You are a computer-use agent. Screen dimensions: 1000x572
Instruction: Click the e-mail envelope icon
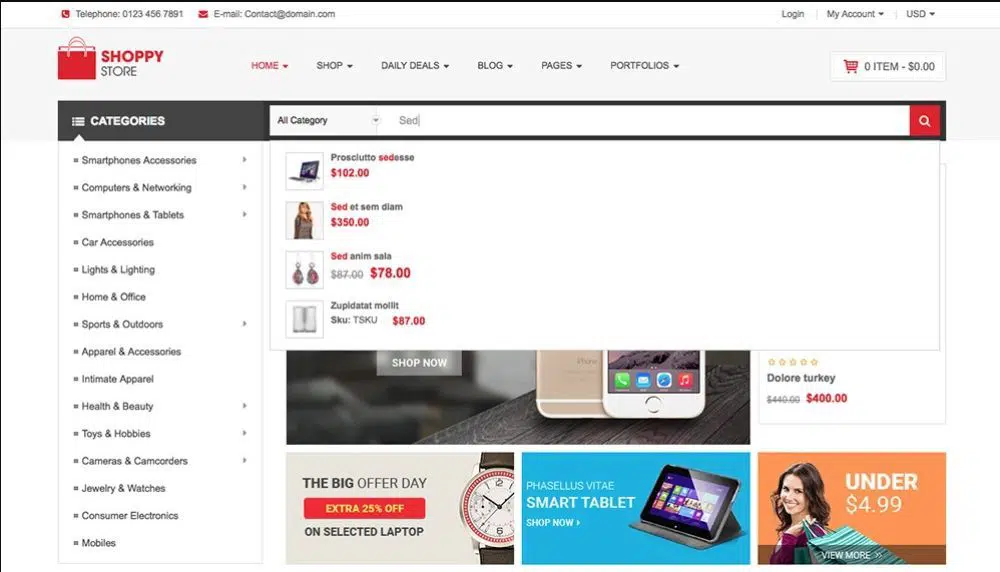(204, 14)
